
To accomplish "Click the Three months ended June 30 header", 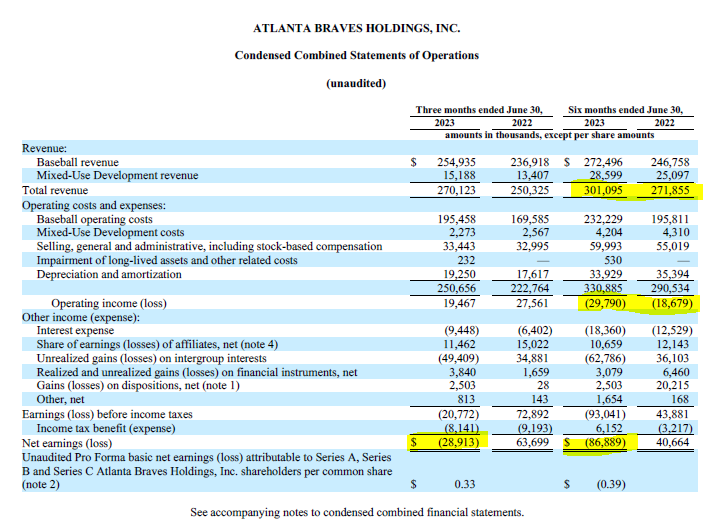I will [479, 110].
